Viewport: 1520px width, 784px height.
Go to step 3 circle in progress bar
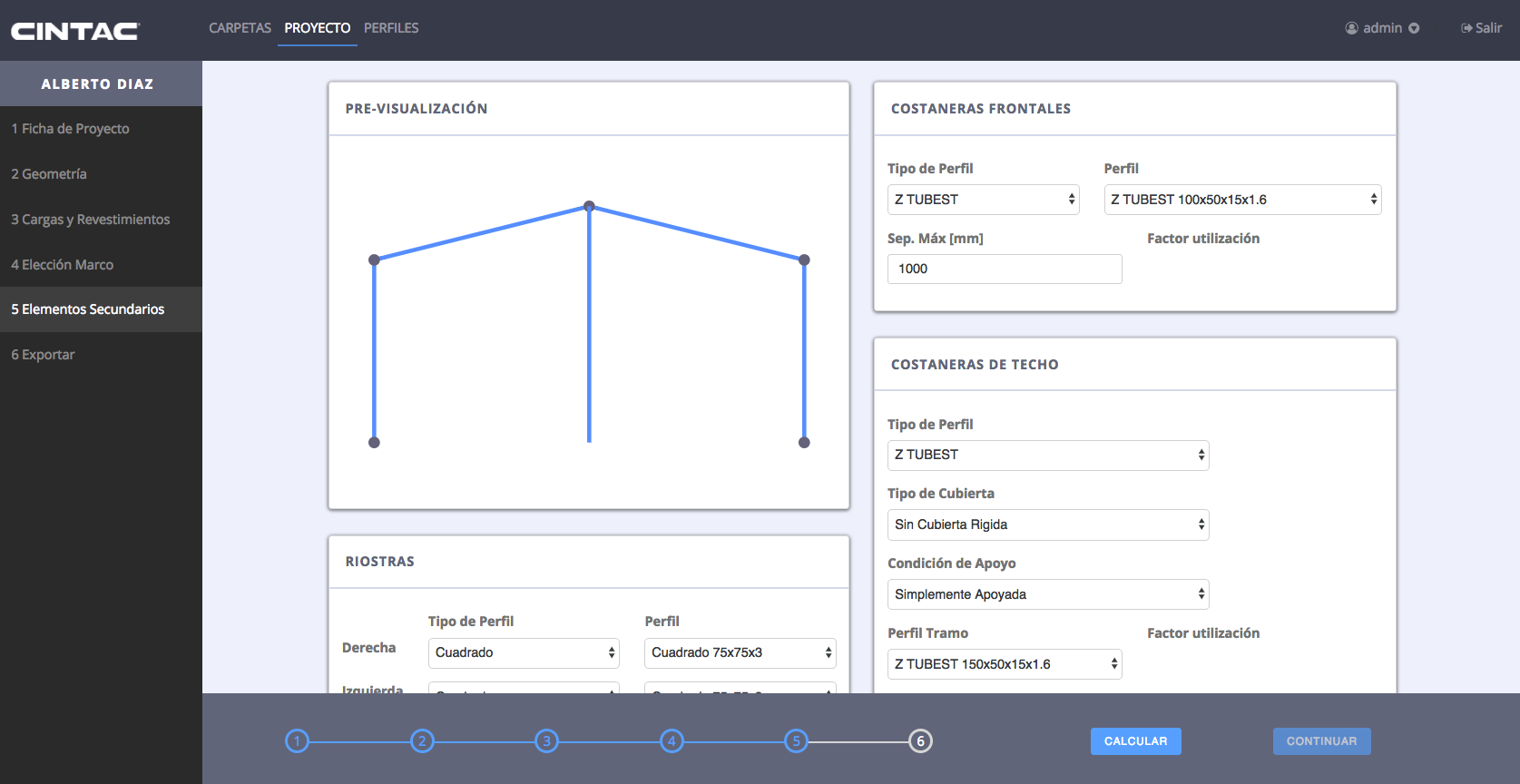pos(546,741)
